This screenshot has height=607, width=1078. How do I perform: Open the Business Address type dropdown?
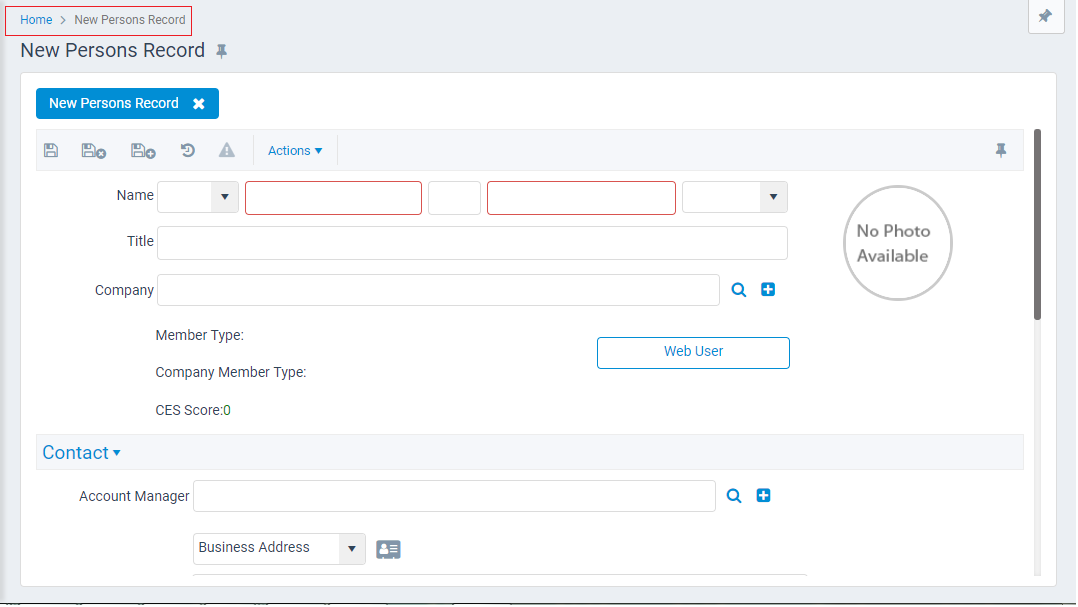[x=351, y=548]
